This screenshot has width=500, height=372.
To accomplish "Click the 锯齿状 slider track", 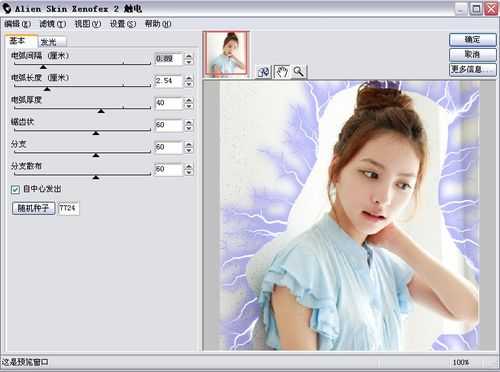I will [82, 130].
